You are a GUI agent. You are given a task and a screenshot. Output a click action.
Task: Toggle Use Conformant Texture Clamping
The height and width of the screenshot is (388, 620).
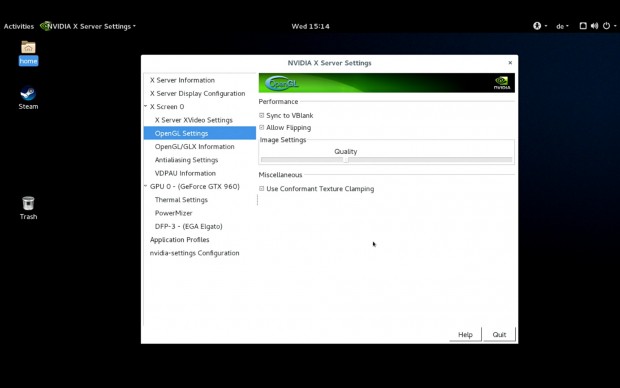click(x=261, y=189)
